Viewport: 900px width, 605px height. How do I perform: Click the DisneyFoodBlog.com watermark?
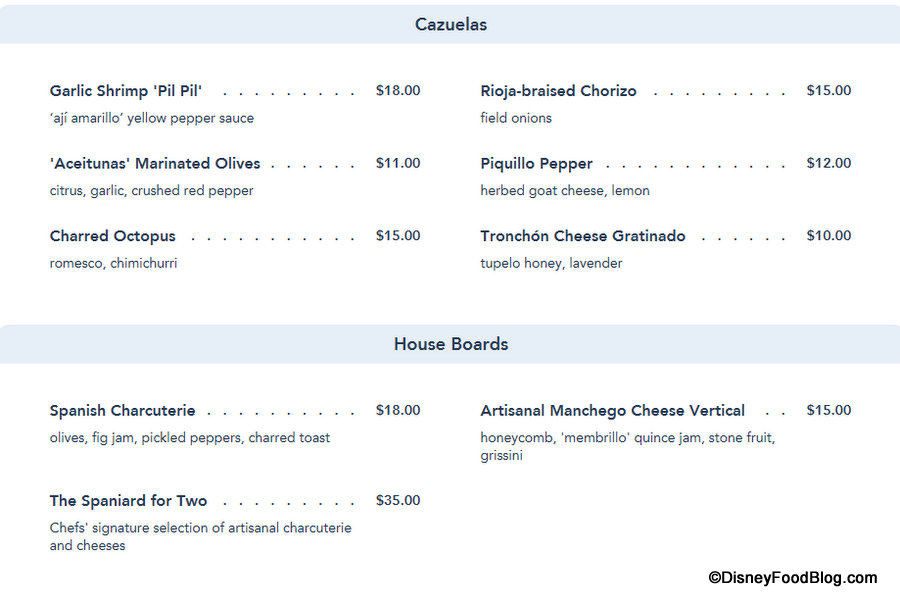click(792, 578)
